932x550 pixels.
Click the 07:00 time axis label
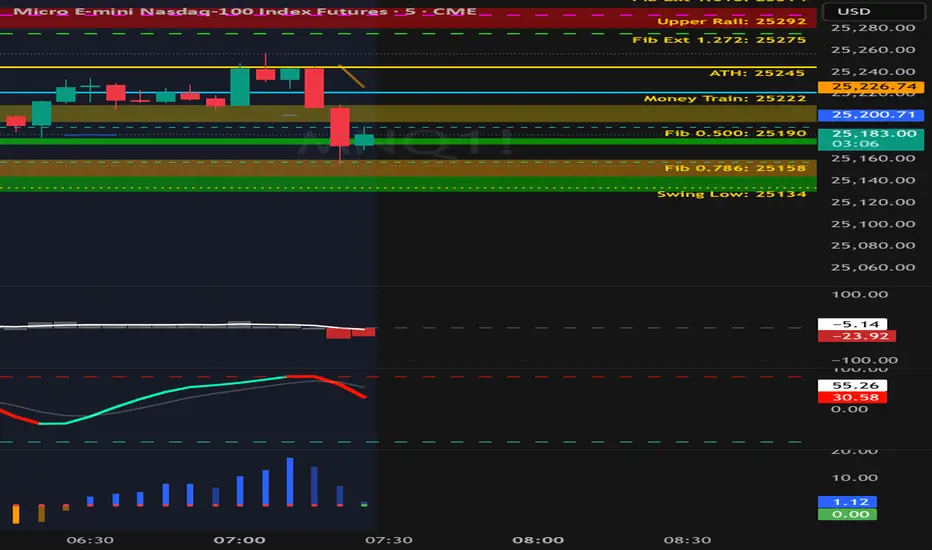coord(240,540)
